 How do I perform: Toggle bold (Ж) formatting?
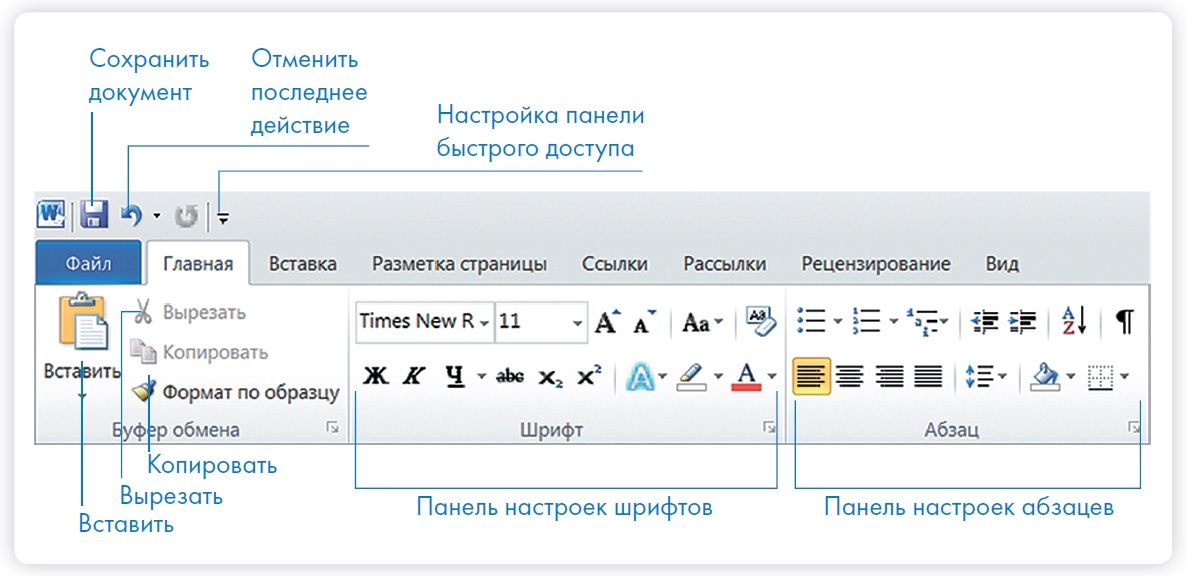(374, 377)
